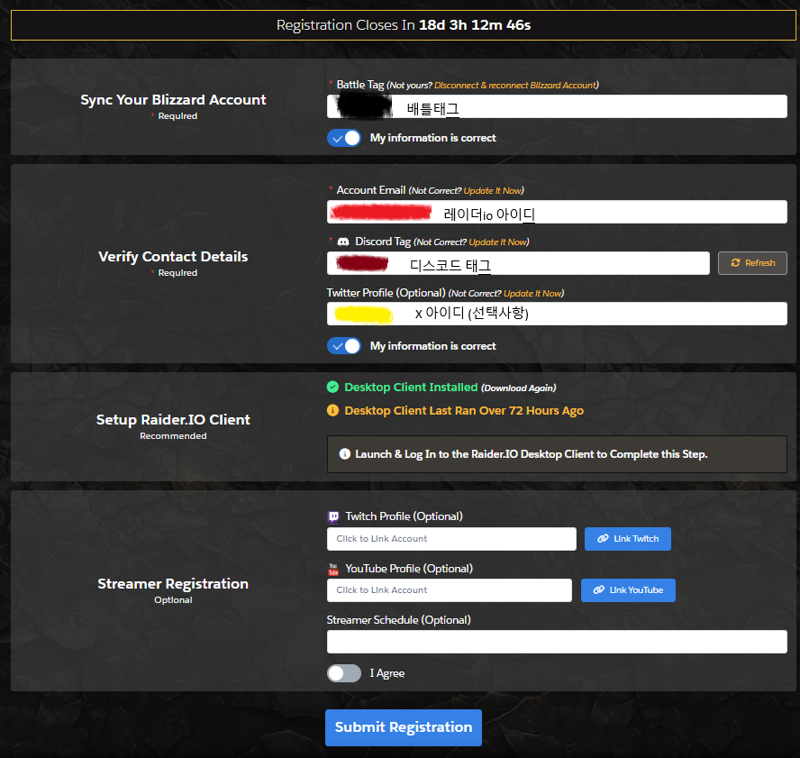The image size is (800, 758).
Task: Click the Discord Tag input field
Action: 518,263
